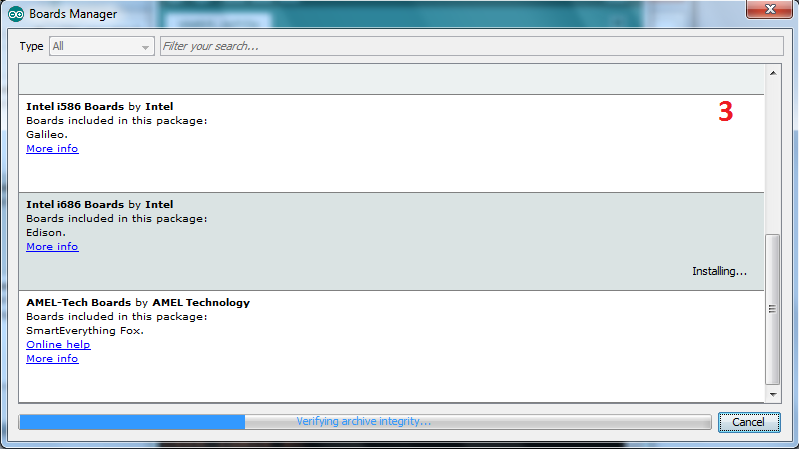The height and width of the screenshot is (449, 799).
Task: Open More info for AMEL-Tech Boards
Action: [x=52, y=359]
